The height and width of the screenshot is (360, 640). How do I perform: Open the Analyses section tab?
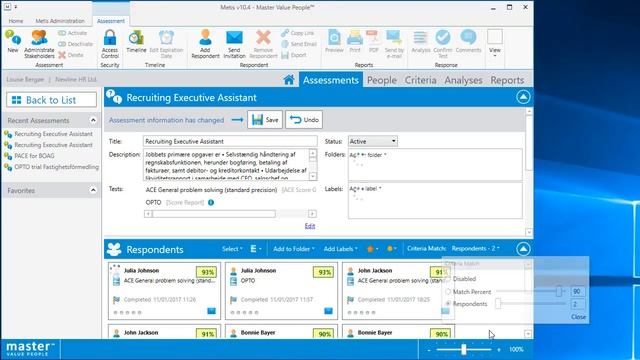pyautogui.click(x=463, y=80)
